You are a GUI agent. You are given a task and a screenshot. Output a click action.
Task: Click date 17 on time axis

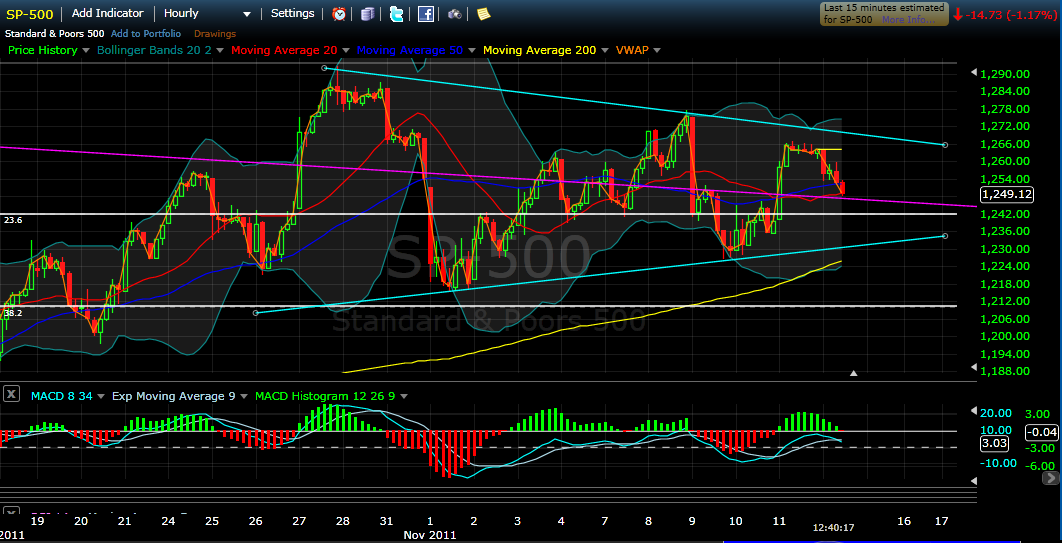tap(941, 521)
